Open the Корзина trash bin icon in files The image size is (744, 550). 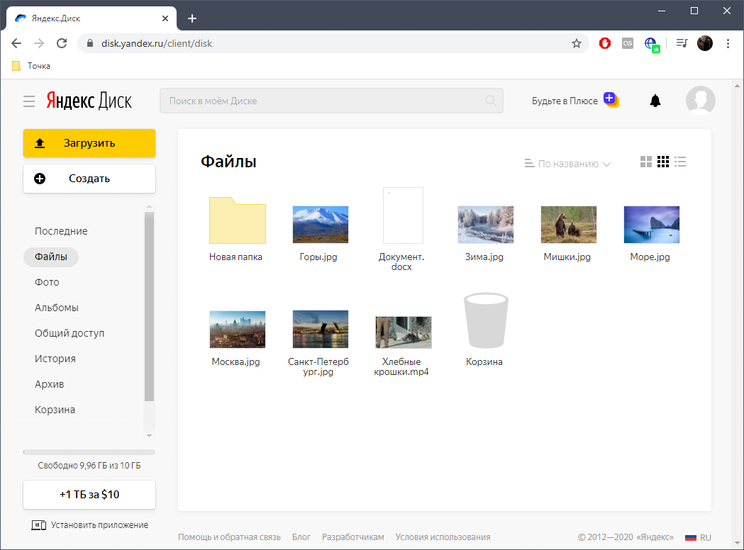[485, 322]
